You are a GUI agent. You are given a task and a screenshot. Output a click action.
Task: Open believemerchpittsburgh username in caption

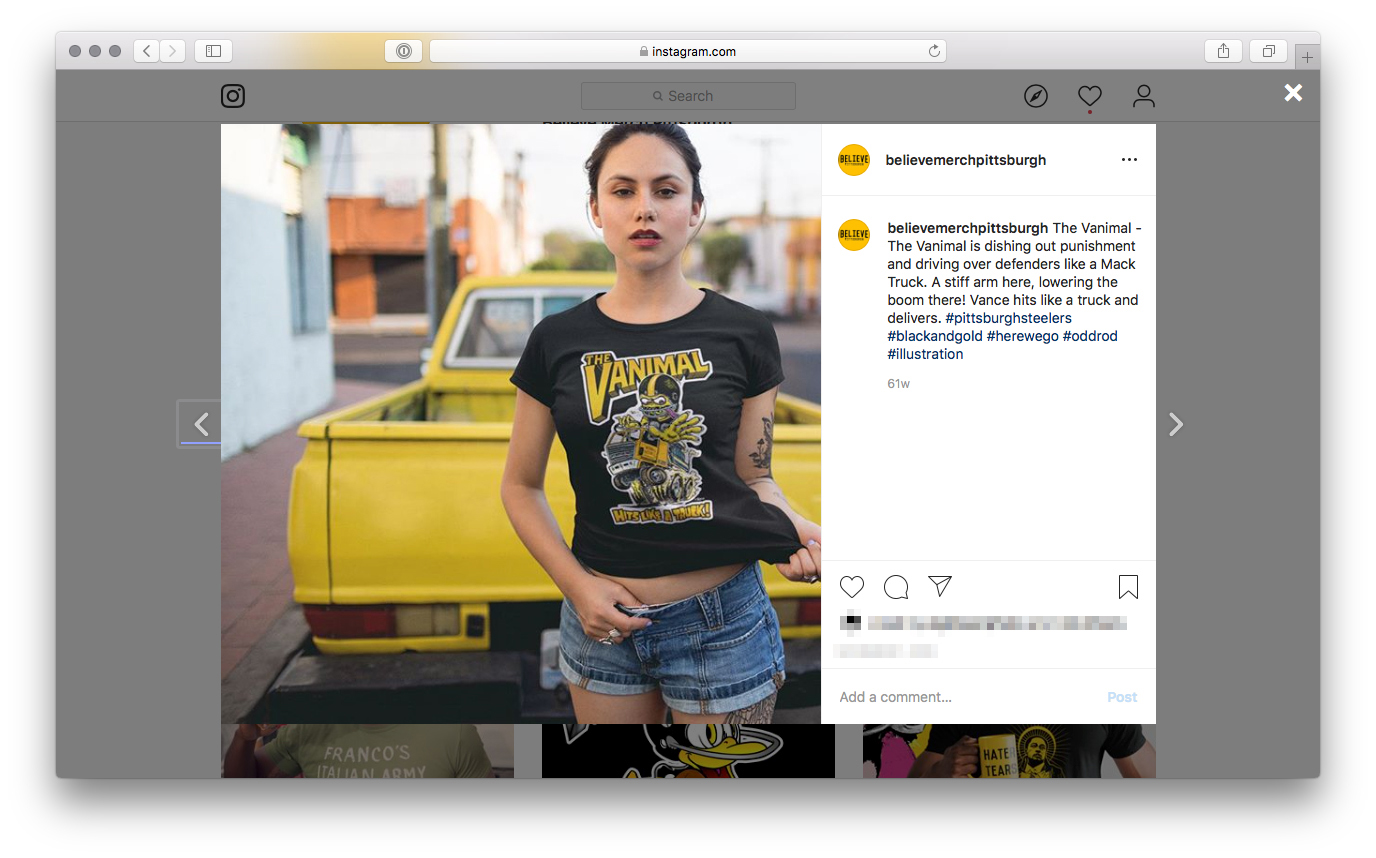(968, 228)
